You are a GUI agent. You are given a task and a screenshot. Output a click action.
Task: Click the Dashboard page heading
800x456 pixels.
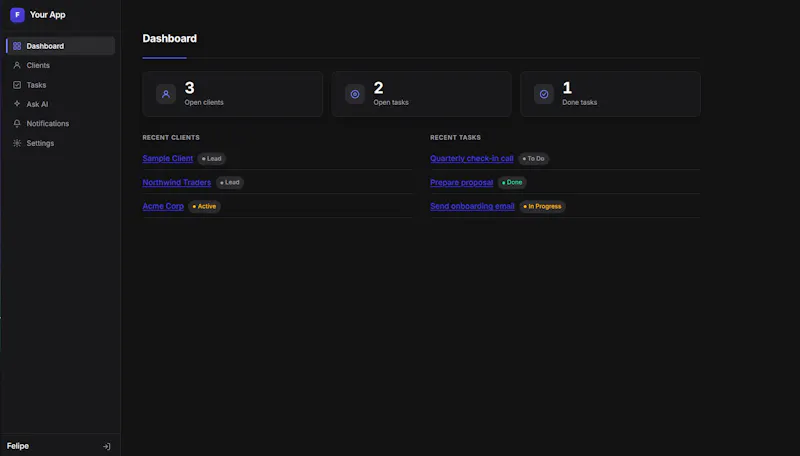pyautogui.click(x=169, y=38)
